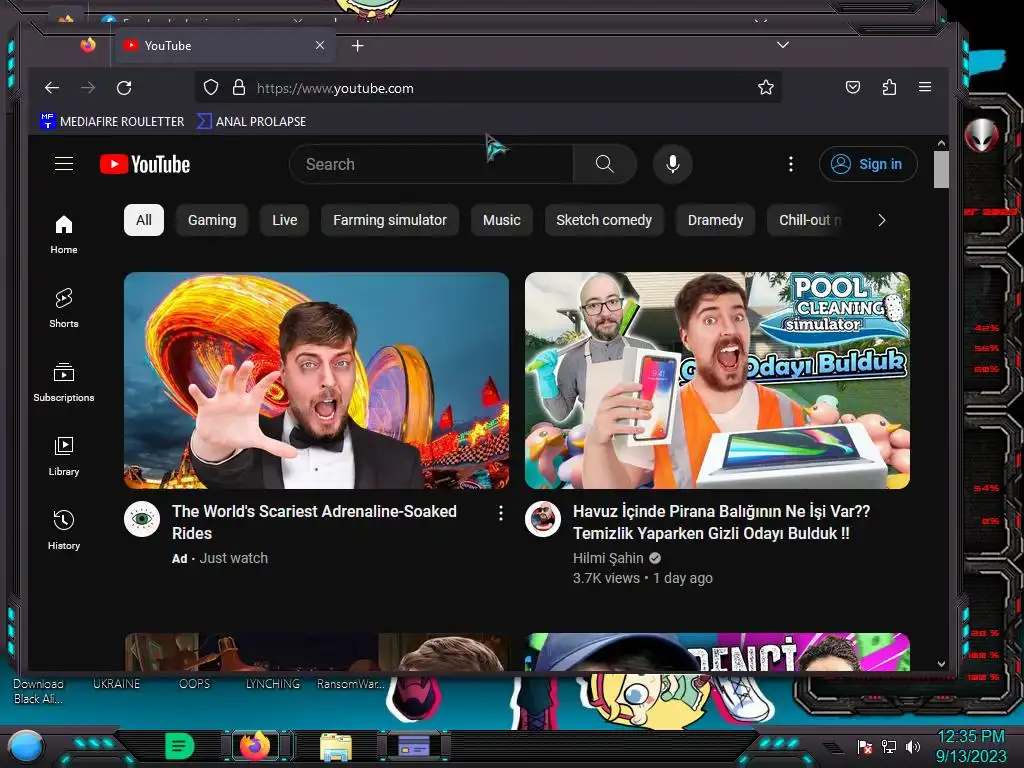Viewport: 1024px width, 768px height.
Task: Click the page scrollbar down arrow
Action: 941,664
